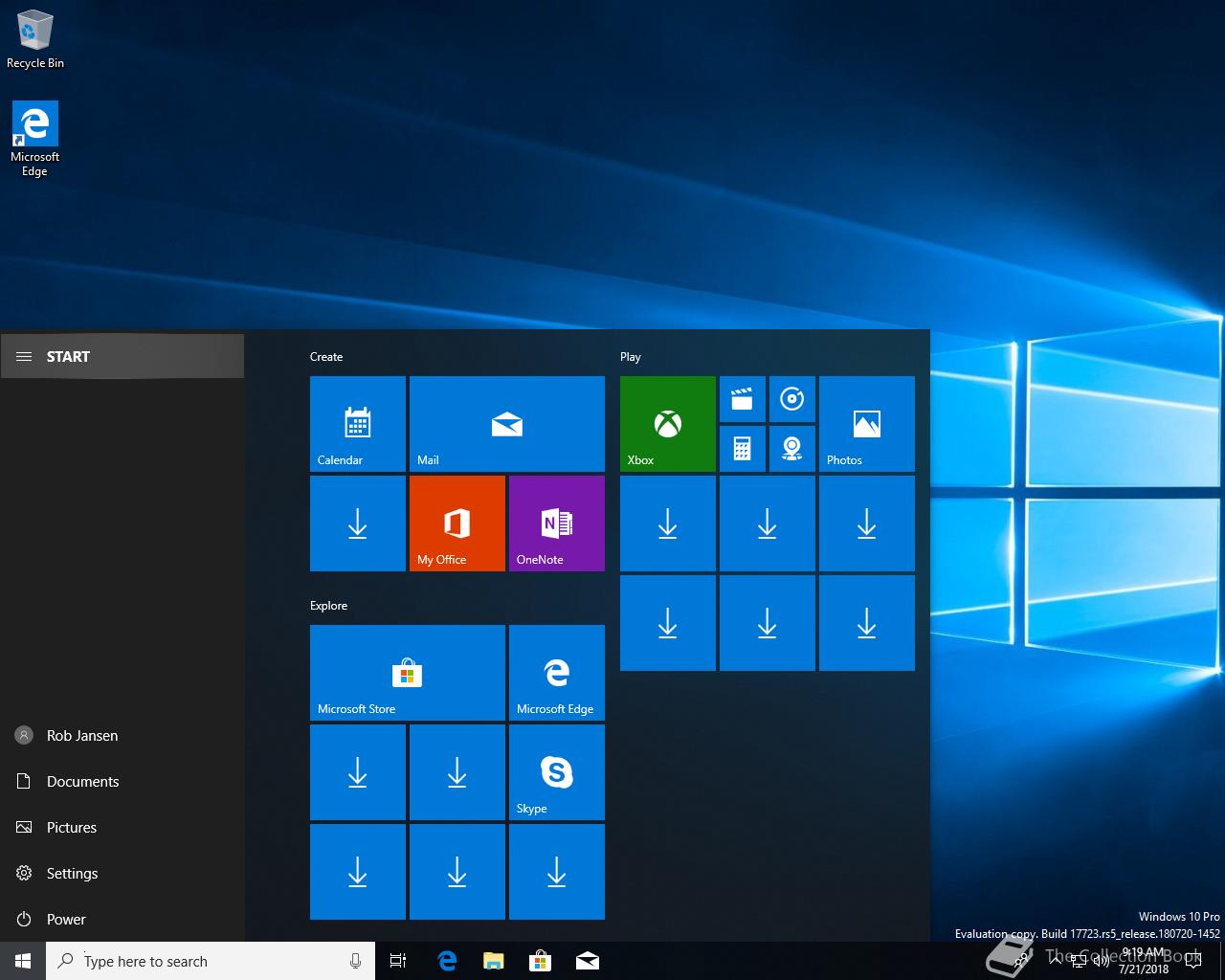Open the Calendar tile

coord(358,424)
